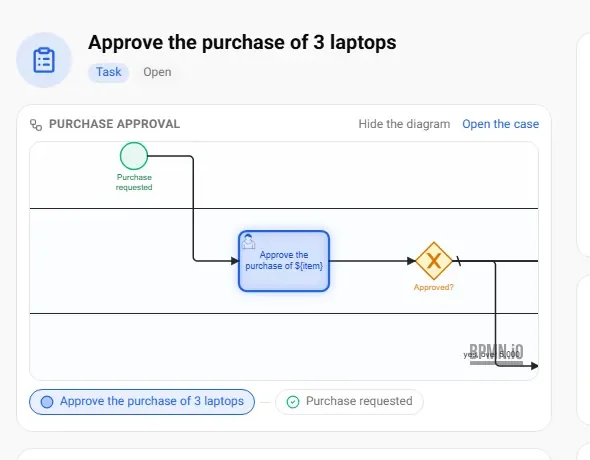Click the Purchase requested label under start event
The height and width of the screenshot is (460, 590).
point(134,182)
